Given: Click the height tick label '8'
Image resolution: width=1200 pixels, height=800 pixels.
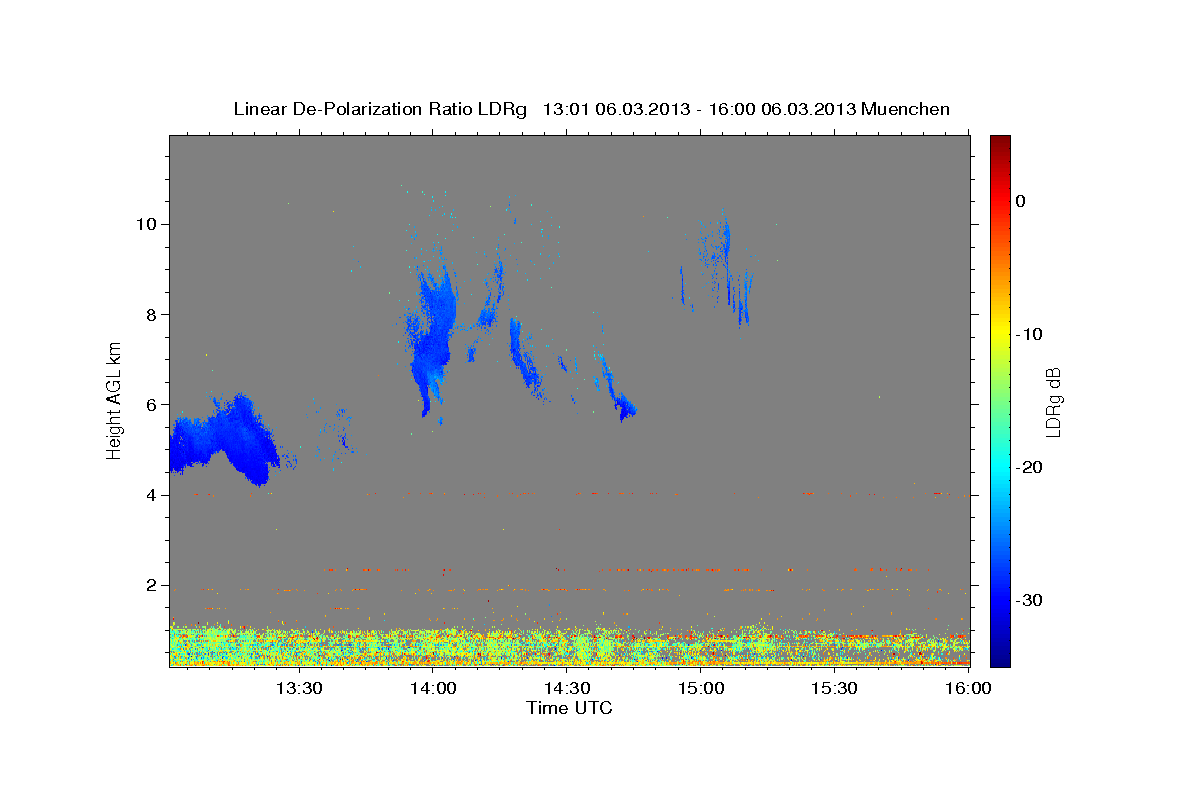Looking at the screenshot, I should tap(154, 314).
